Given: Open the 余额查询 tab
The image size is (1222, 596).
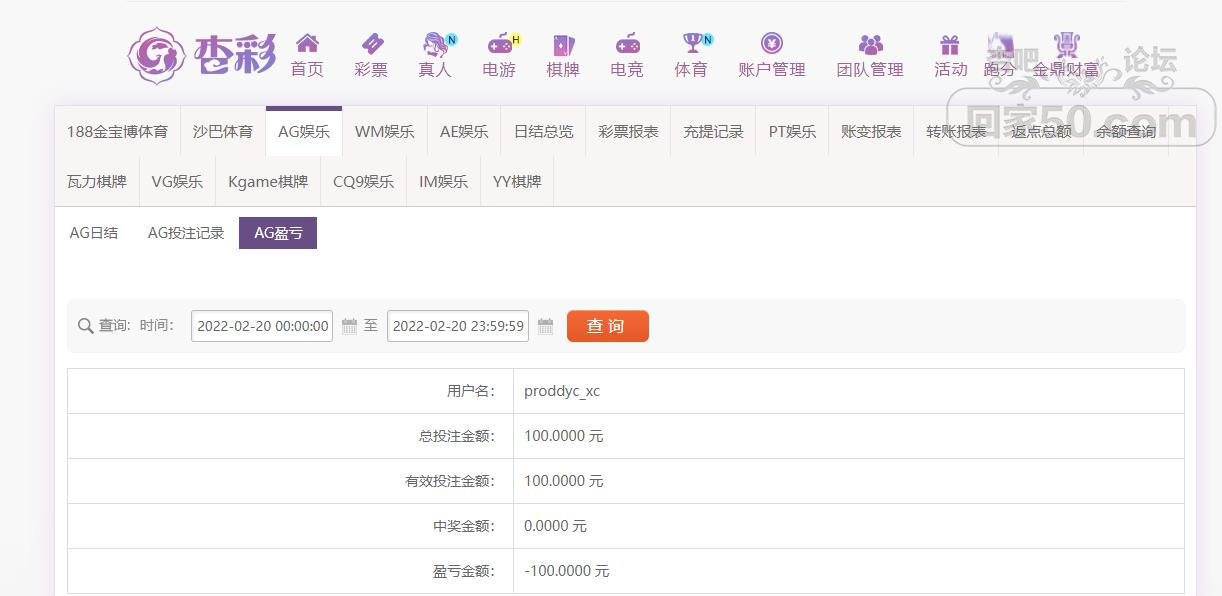Looking at the screenshot, I should tap(1126, 131).
